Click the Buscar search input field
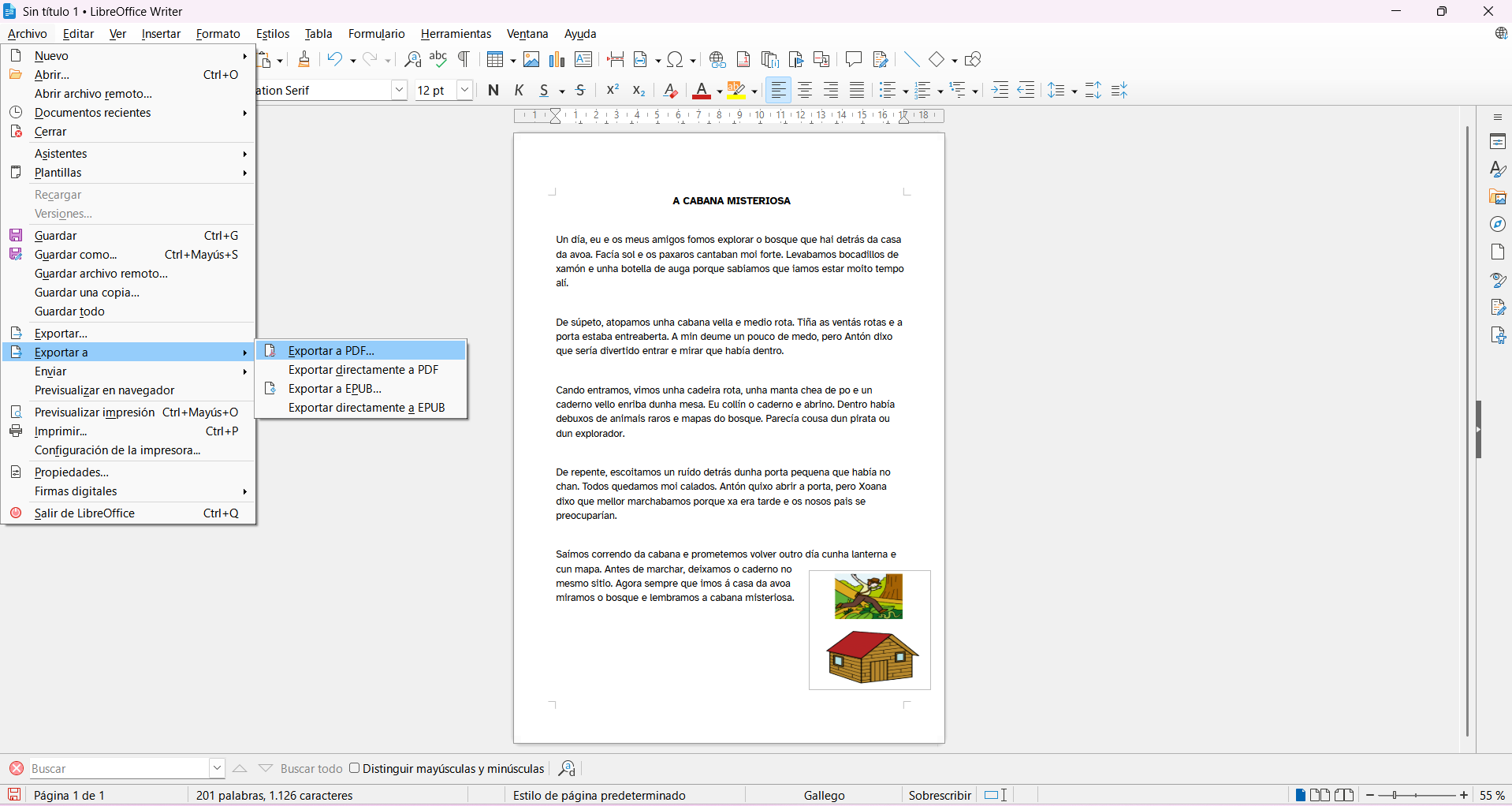 pos(118,768)
